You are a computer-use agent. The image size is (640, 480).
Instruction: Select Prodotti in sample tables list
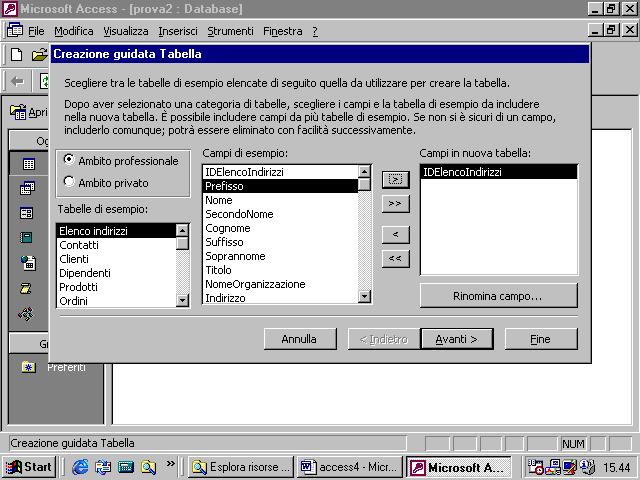(x=116, y=287)
